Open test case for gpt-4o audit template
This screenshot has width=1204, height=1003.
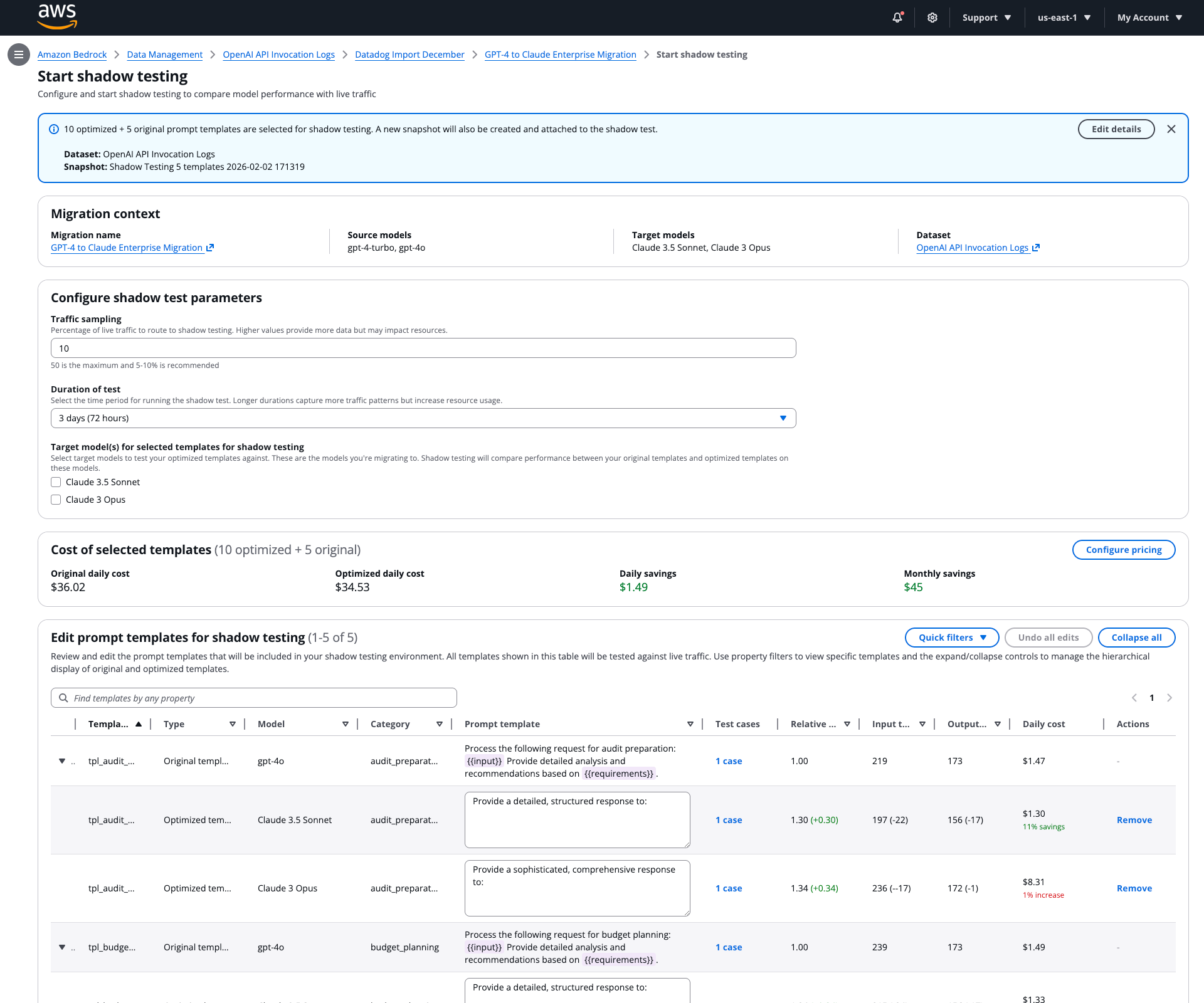point(729,761)
